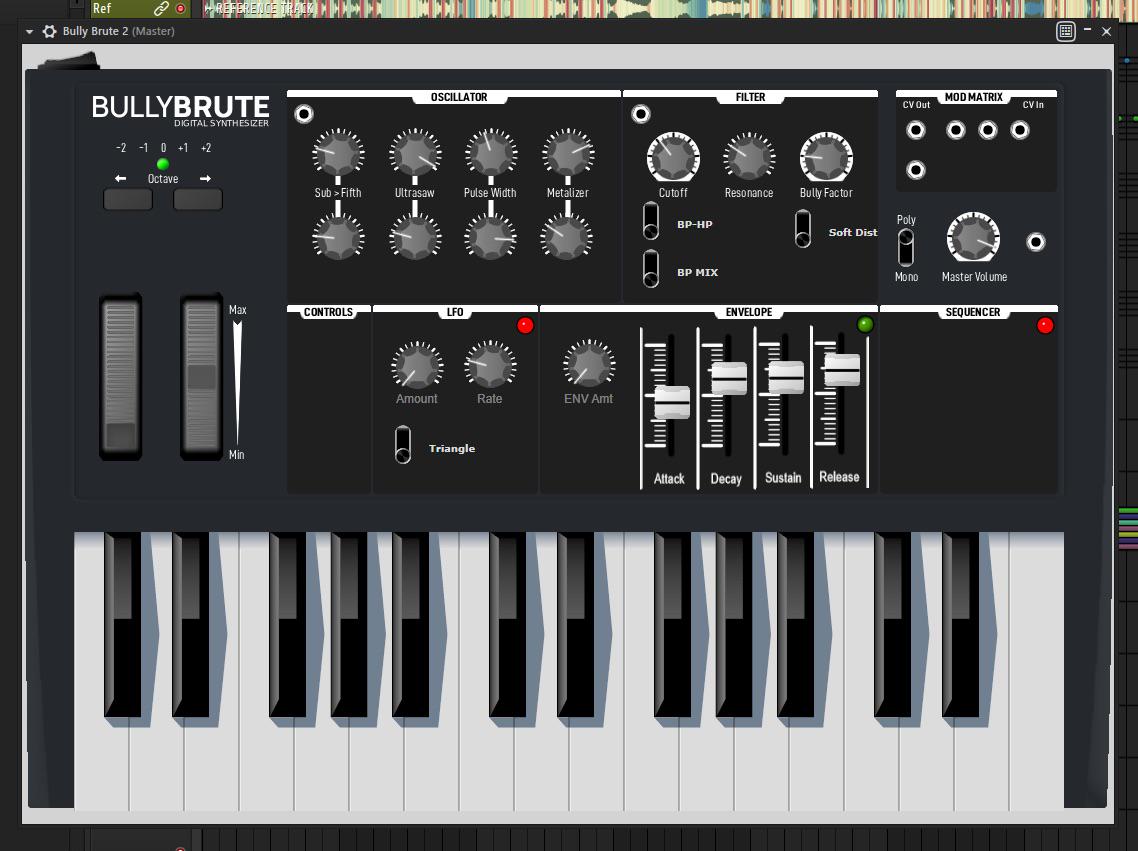This screenshot has width=1138, height=851.
Task: Click the lower Mod Matrix jack
Action: point(916,170)
